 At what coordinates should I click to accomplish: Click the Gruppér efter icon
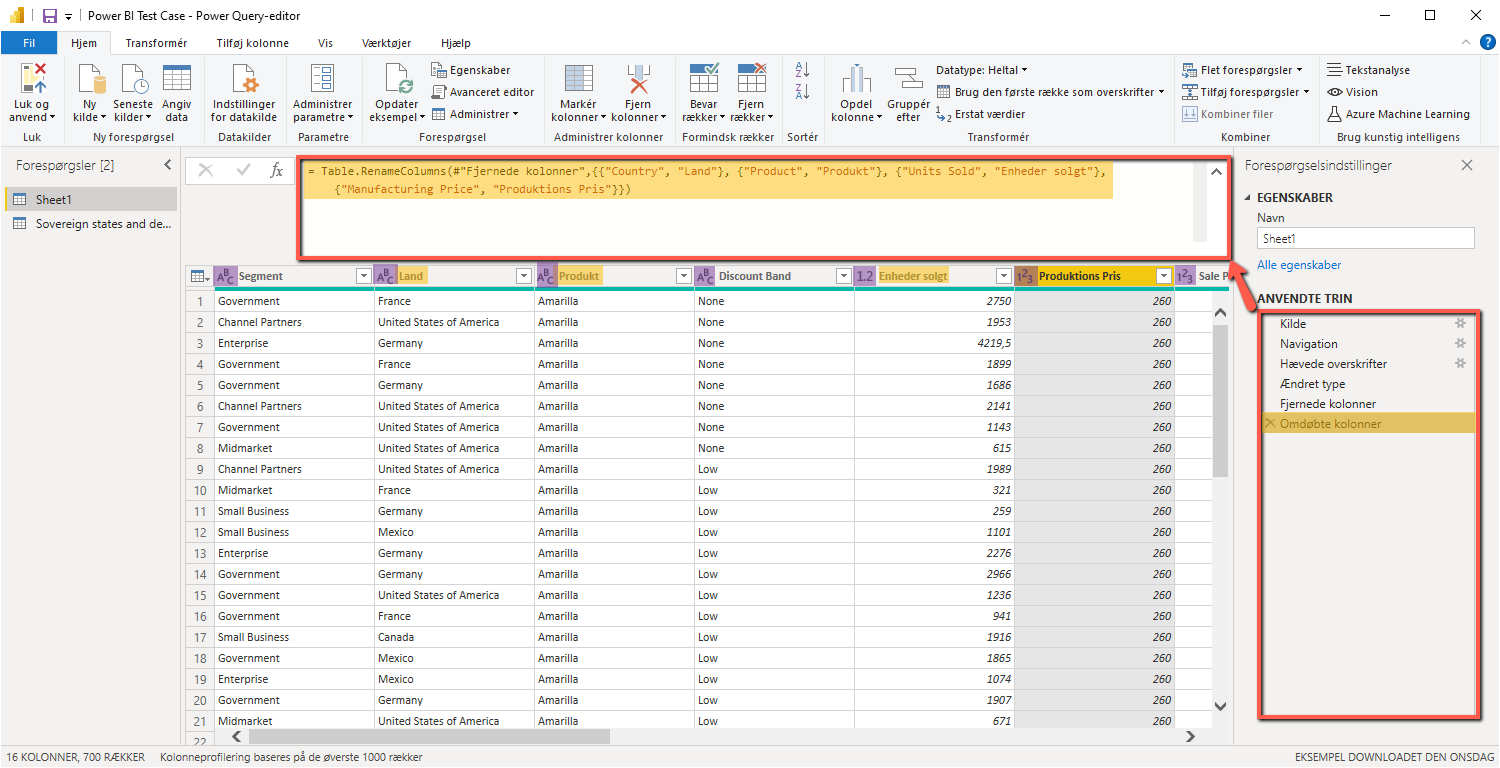tap(908, 79)
